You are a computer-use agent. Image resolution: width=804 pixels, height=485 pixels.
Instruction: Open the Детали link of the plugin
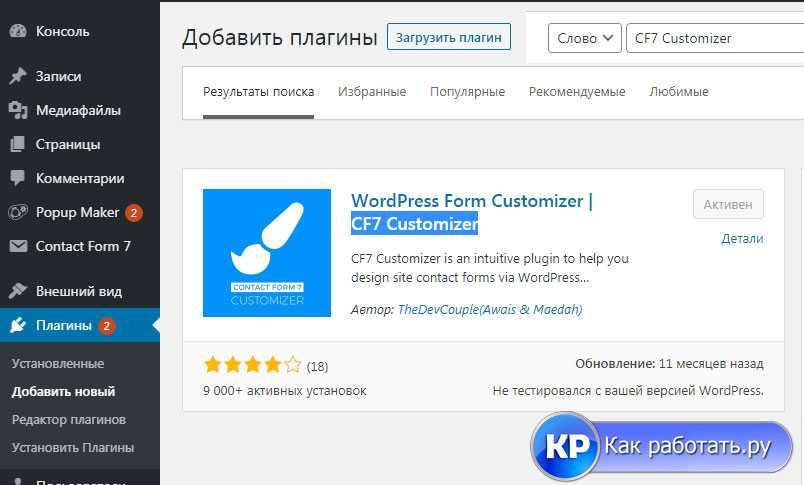pyautogui.click(x=742, y=238)
